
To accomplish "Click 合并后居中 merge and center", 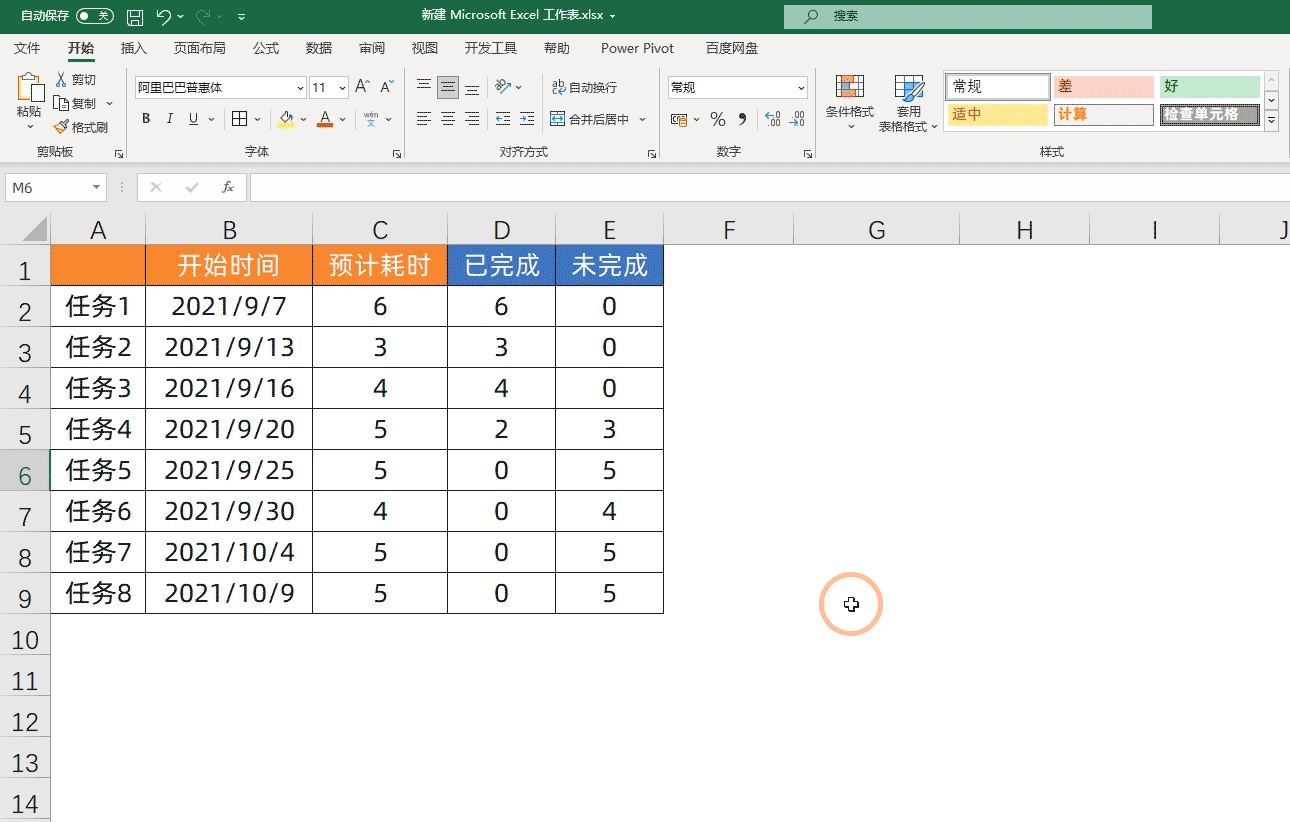I will 590,119.
